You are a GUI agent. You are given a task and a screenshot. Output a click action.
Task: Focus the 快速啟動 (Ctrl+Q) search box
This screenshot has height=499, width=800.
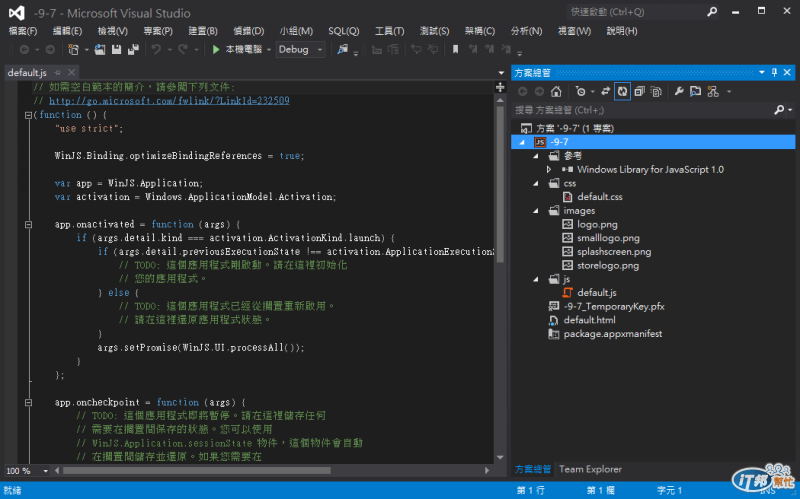(x=636, y=12)
